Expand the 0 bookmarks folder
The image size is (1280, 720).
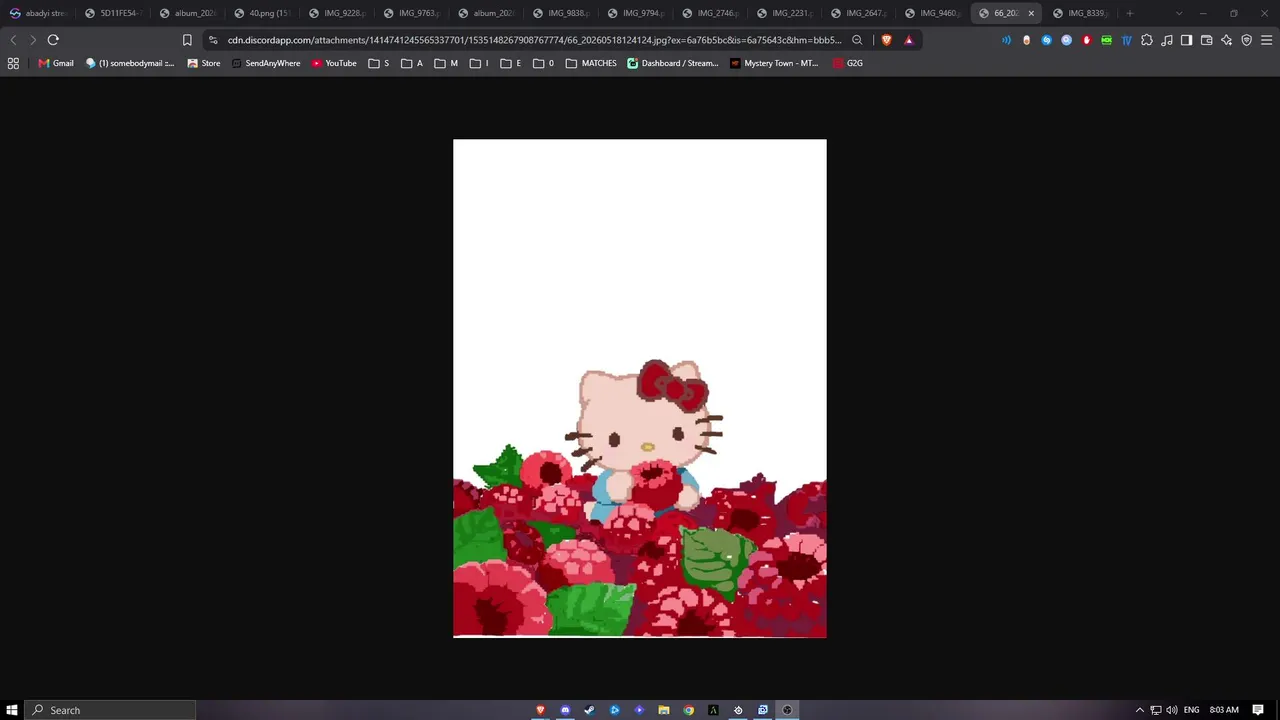(x=544, y=63)
